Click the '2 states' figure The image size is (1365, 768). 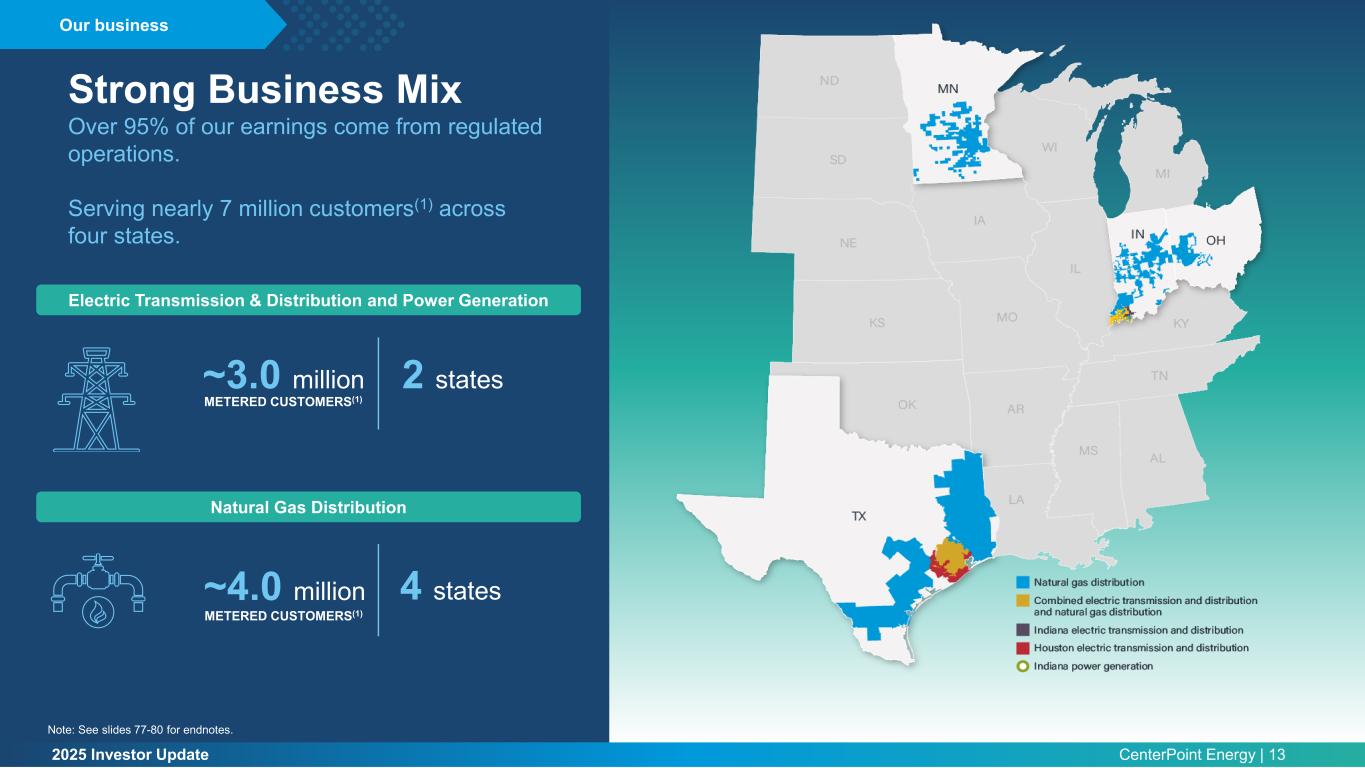pyautogui.click(x=452, y=377)
